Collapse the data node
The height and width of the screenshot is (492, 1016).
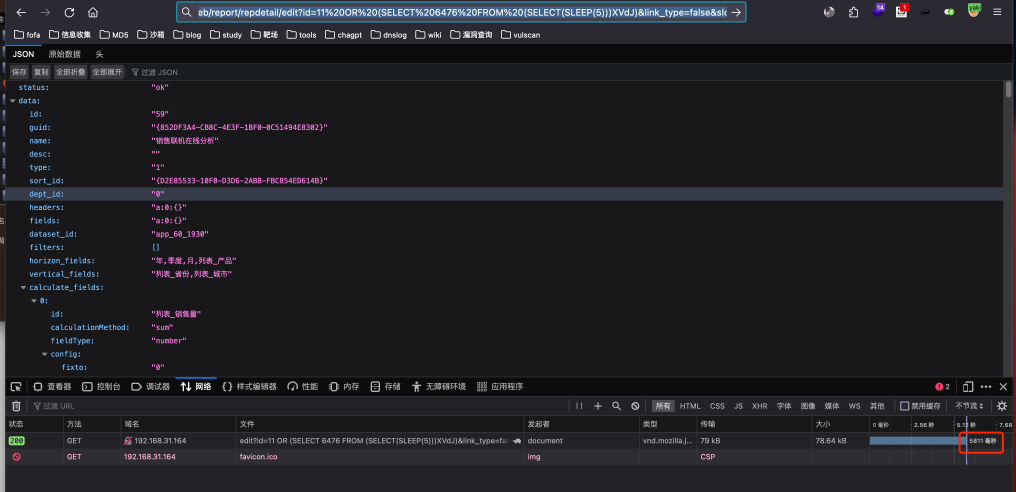[12, 100]
